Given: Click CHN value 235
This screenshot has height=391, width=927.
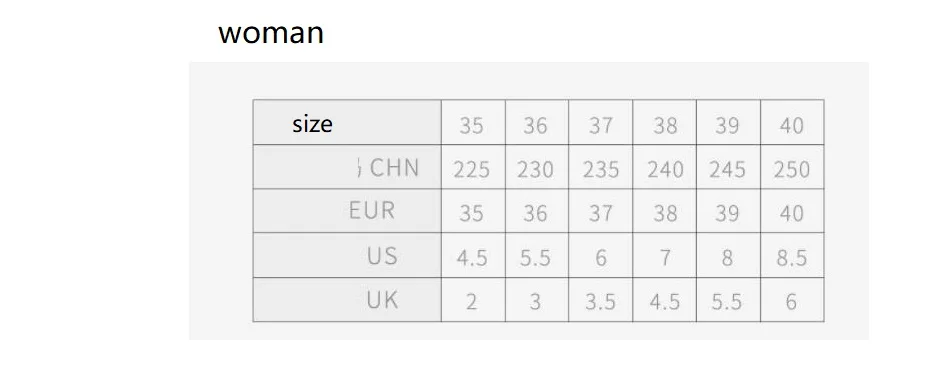Looking at the screenshot, I should (x=601, y=170).
